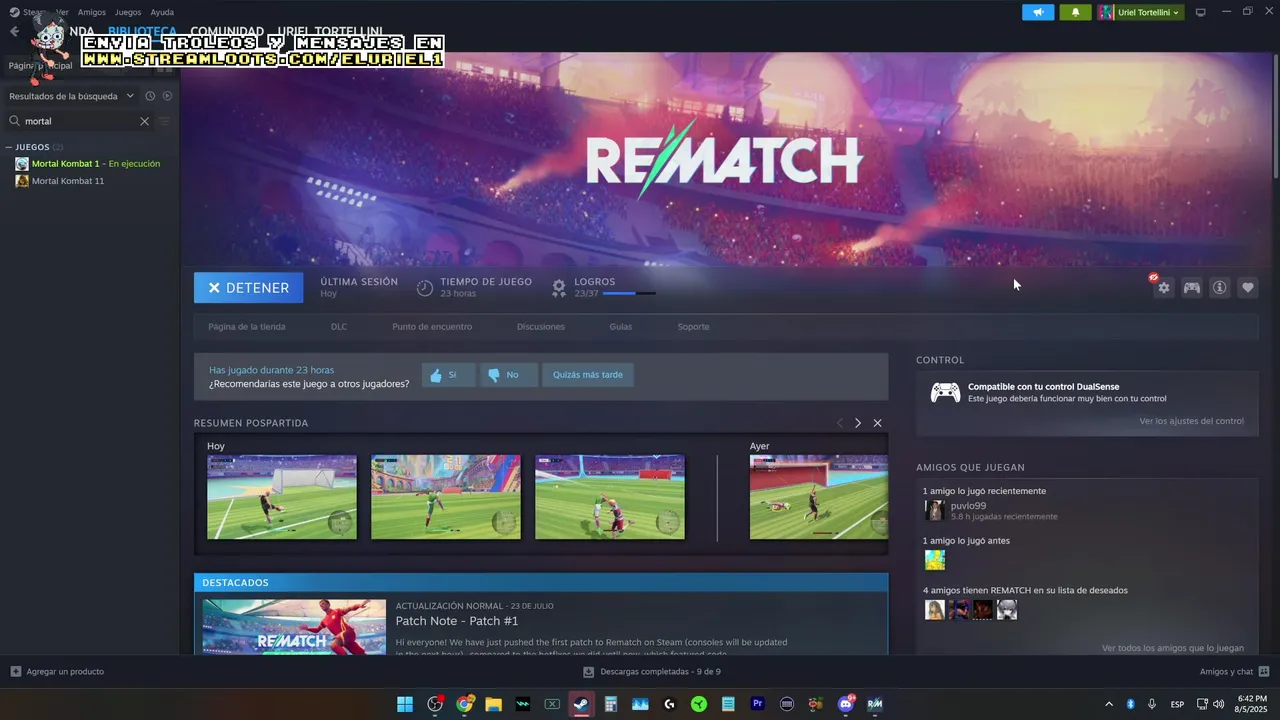The height and width of the screenshot is (720, 1280).
Task: Click the add product plus icon
Action: click(16, 671)
